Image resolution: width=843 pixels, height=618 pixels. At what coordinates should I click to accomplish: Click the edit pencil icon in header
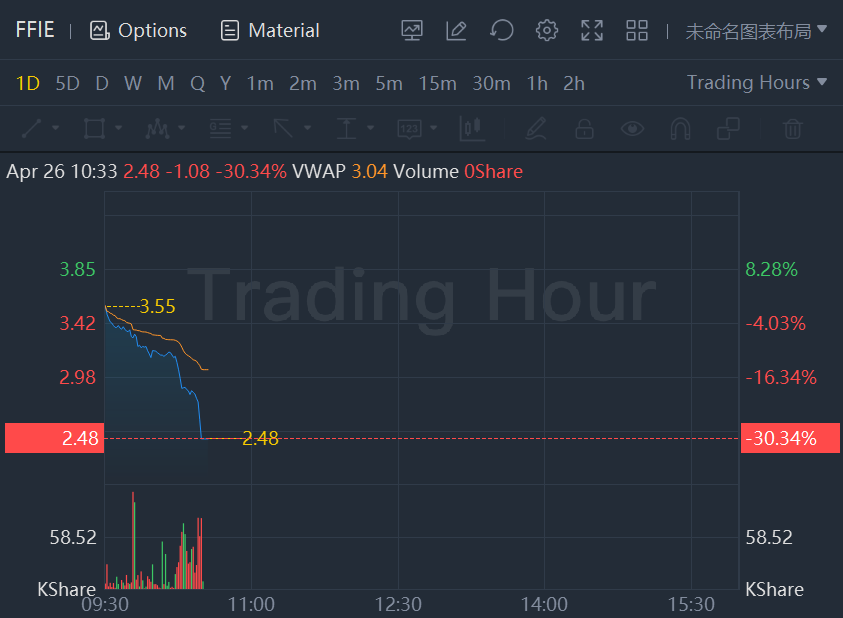pyautogui.click(x=456, y=30)
